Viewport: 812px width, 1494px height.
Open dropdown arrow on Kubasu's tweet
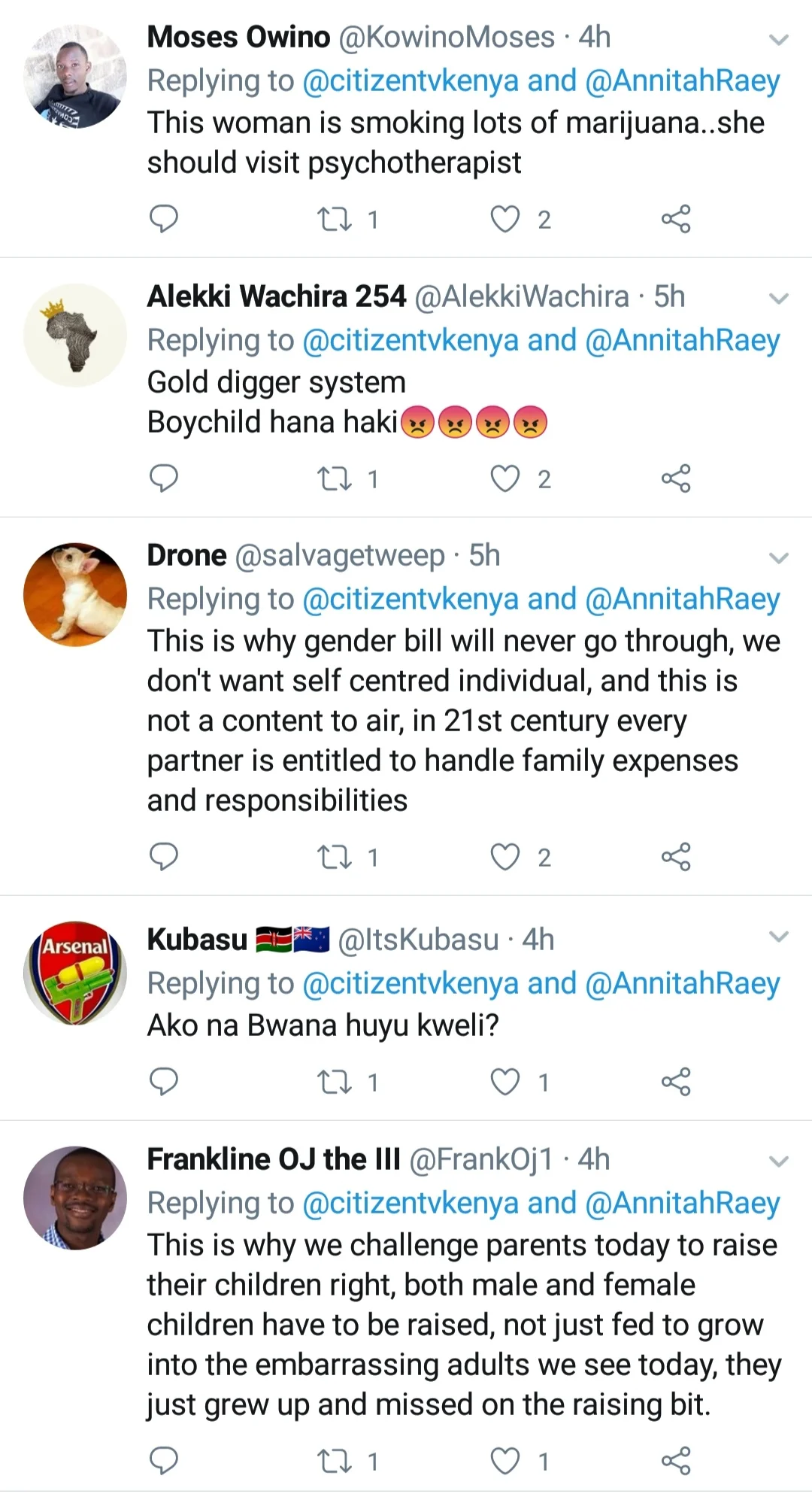[779, 937]
